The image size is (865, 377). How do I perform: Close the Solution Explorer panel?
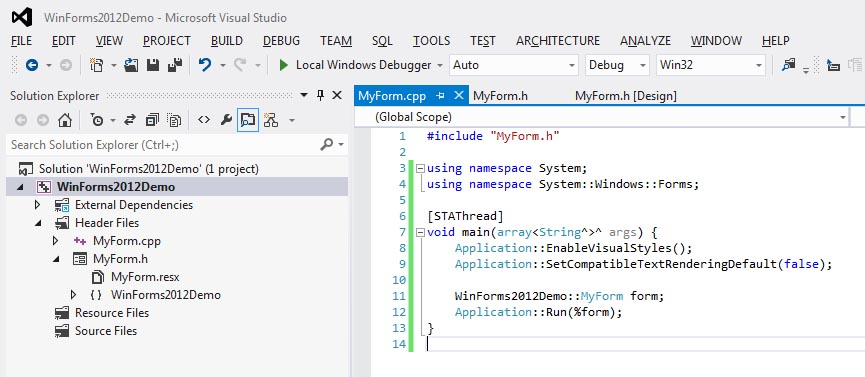click(337, 95)
